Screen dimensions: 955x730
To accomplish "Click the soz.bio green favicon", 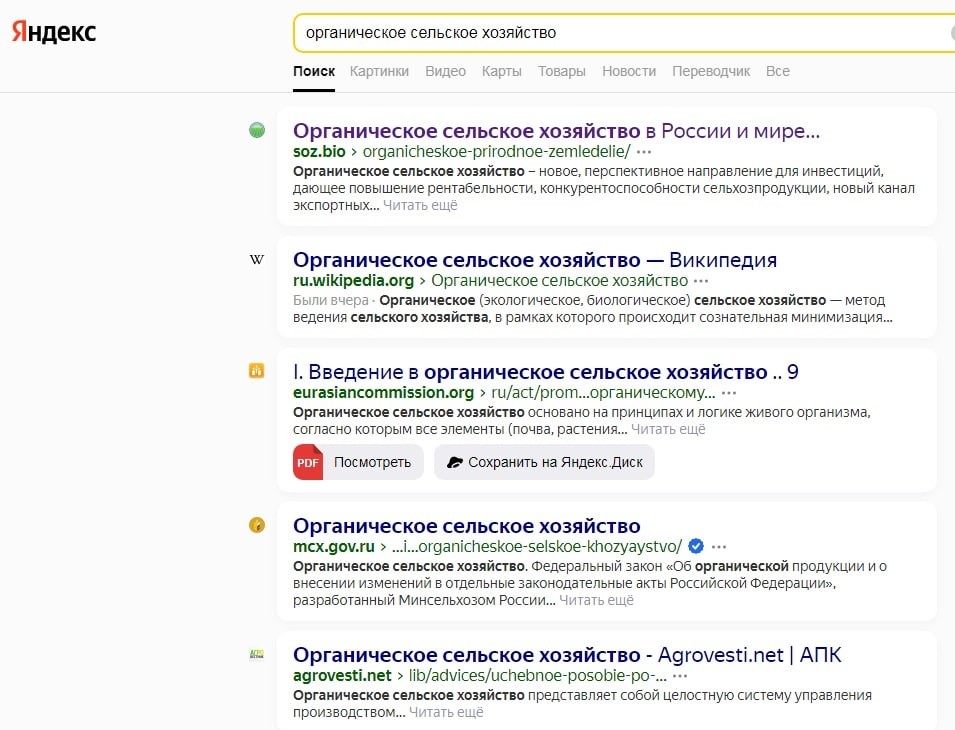I will (x=257, y=130).
